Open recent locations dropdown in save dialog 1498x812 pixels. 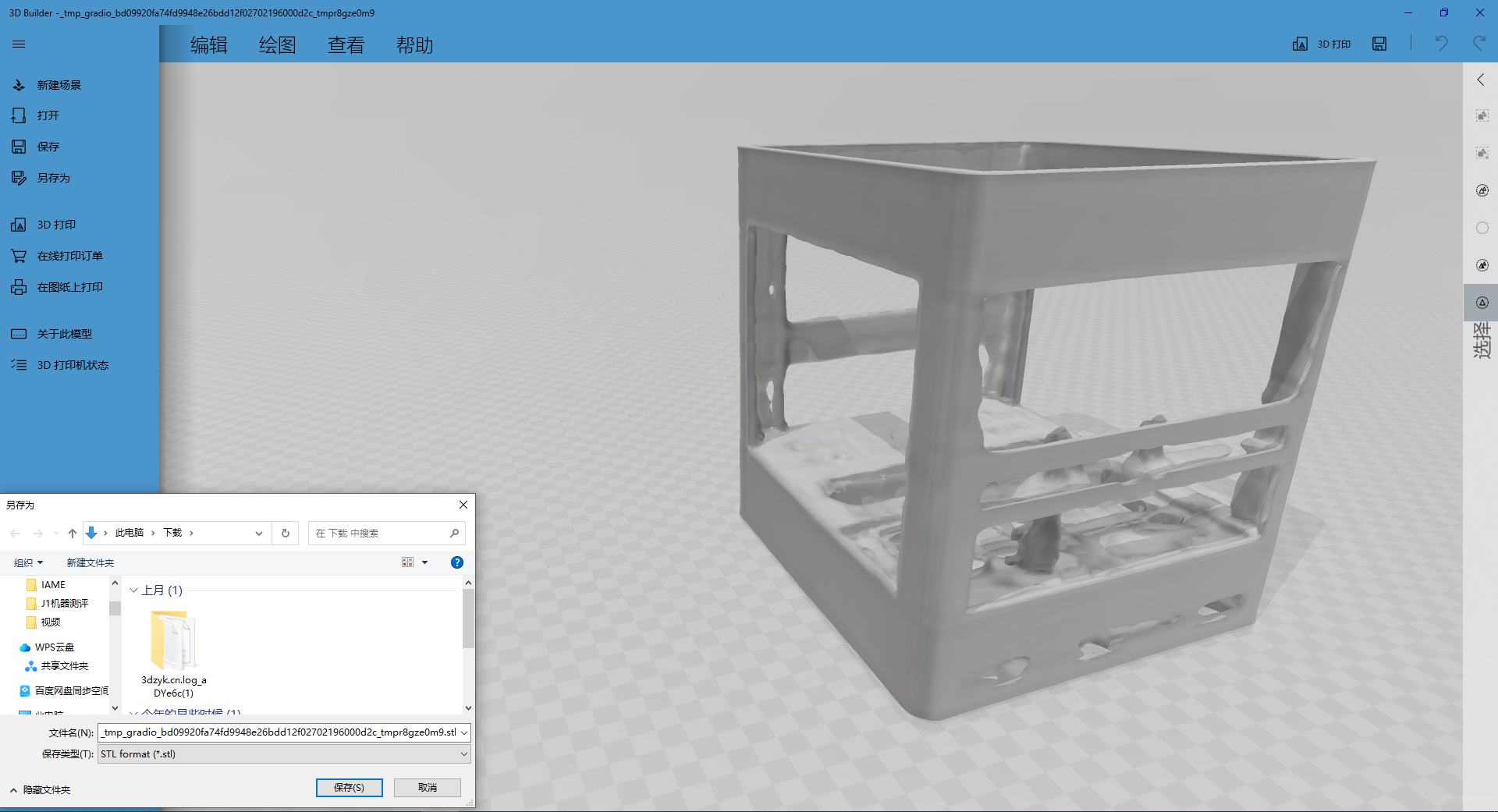(x=56, y=534)
